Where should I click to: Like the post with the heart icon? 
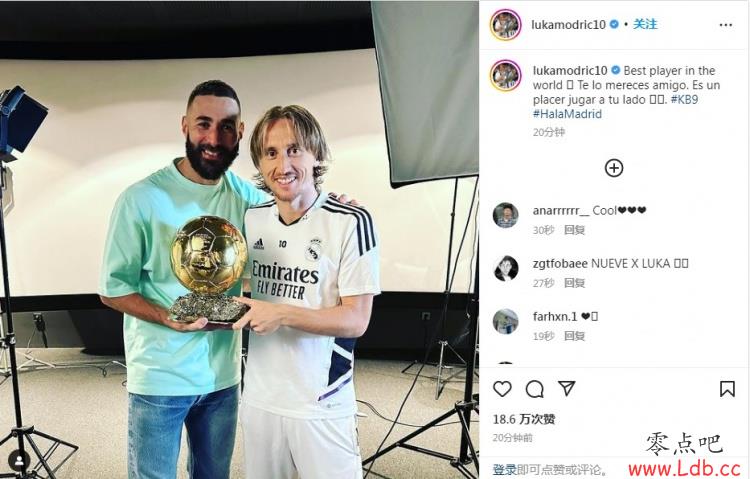[502, 389]
